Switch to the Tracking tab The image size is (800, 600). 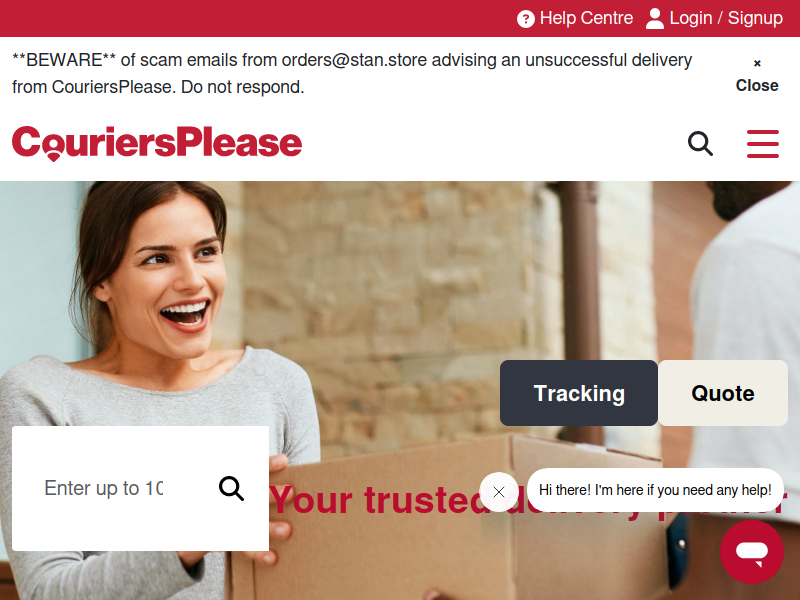[579, 393]
